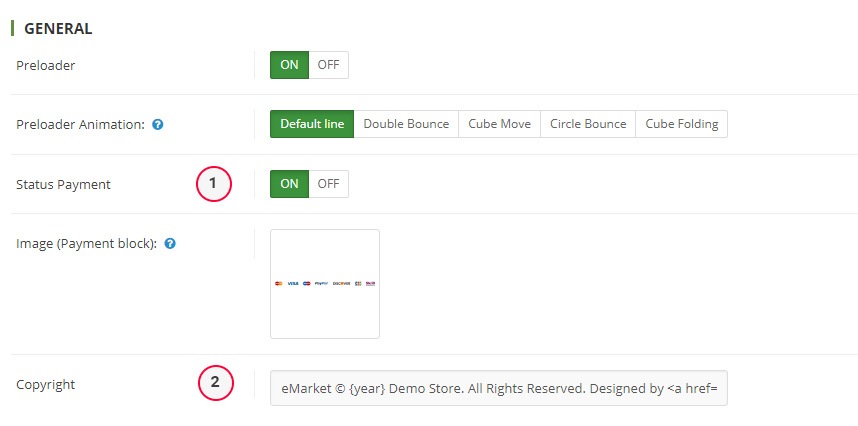Viewport: 858px width, 426px height.
Task: Click the Image (Payment block) label
Action: [x=86, y=243]
